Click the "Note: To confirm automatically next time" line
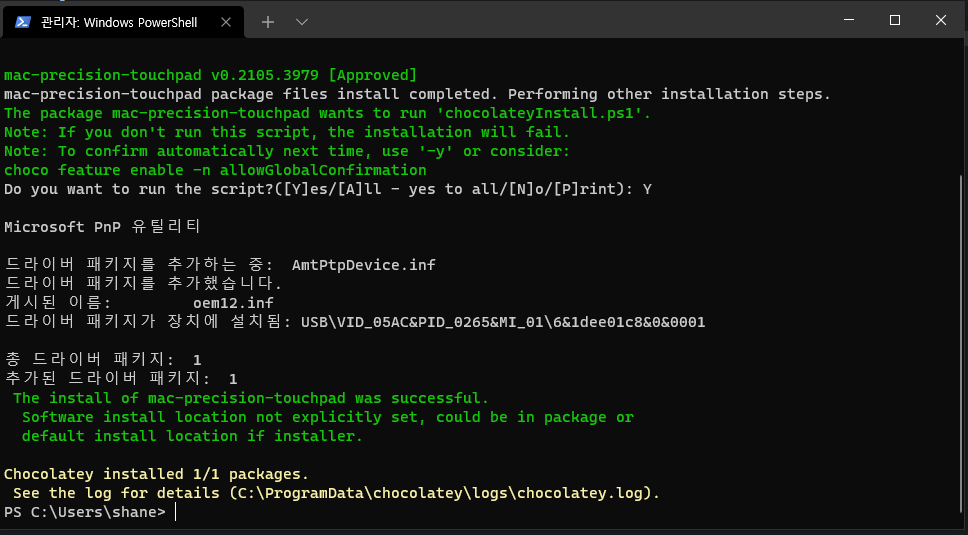968x535 pixels. [286, 152]
